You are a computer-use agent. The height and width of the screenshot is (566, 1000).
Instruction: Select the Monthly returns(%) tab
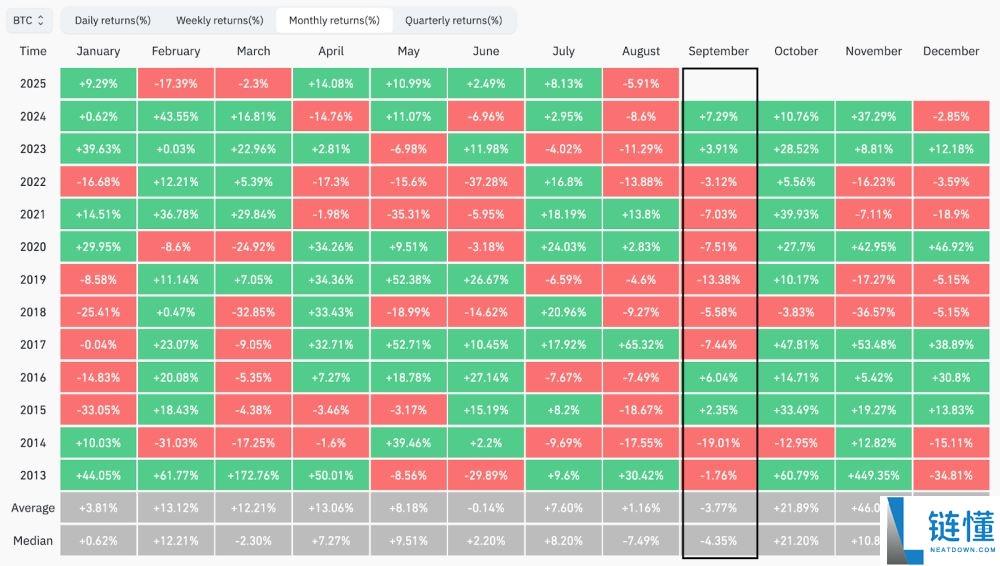pyautogui.click(x=334, y=20)
